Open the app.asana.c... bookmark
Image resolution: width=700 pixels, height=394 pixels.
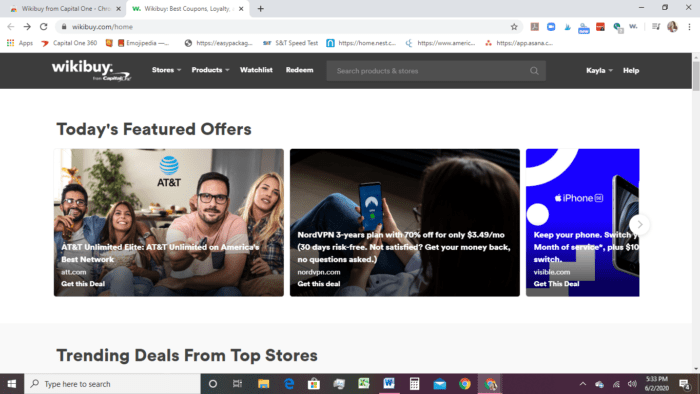coord(520,43)
